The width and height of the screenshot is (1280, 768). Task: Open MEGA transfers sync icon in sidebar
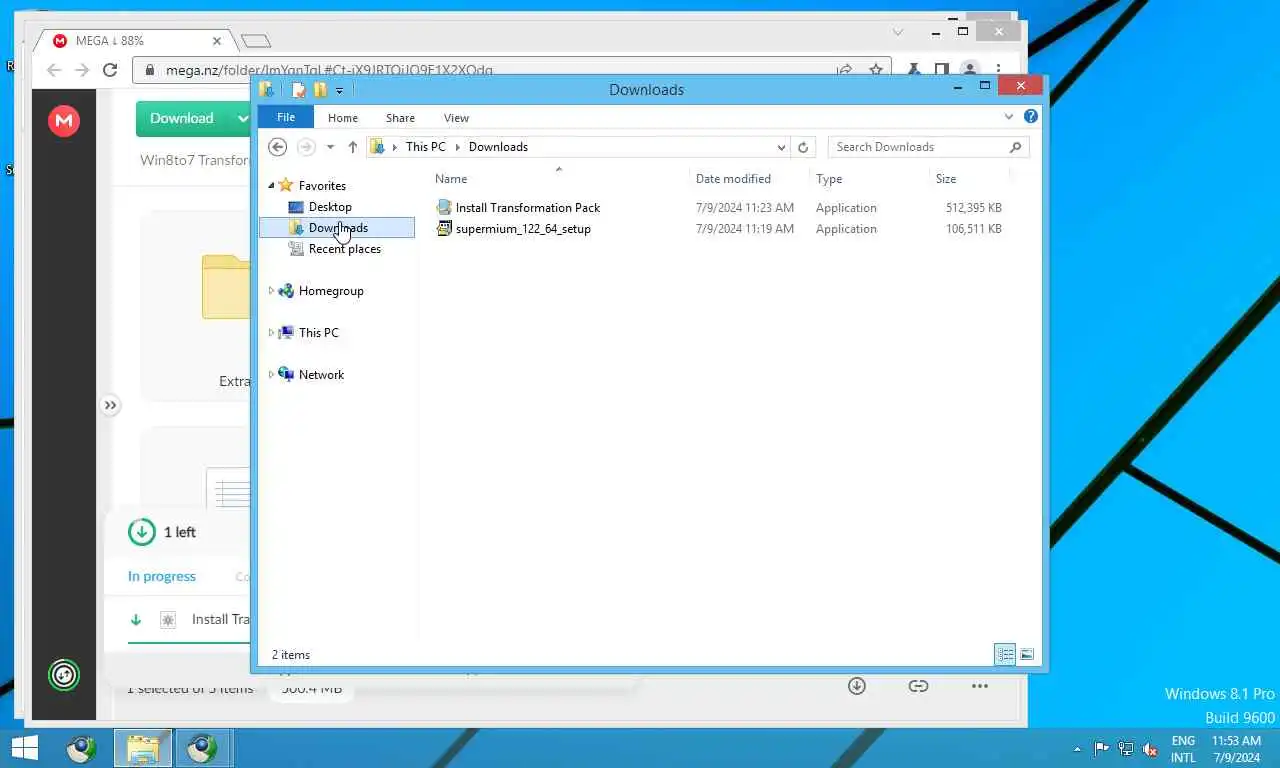click(64, 675)
